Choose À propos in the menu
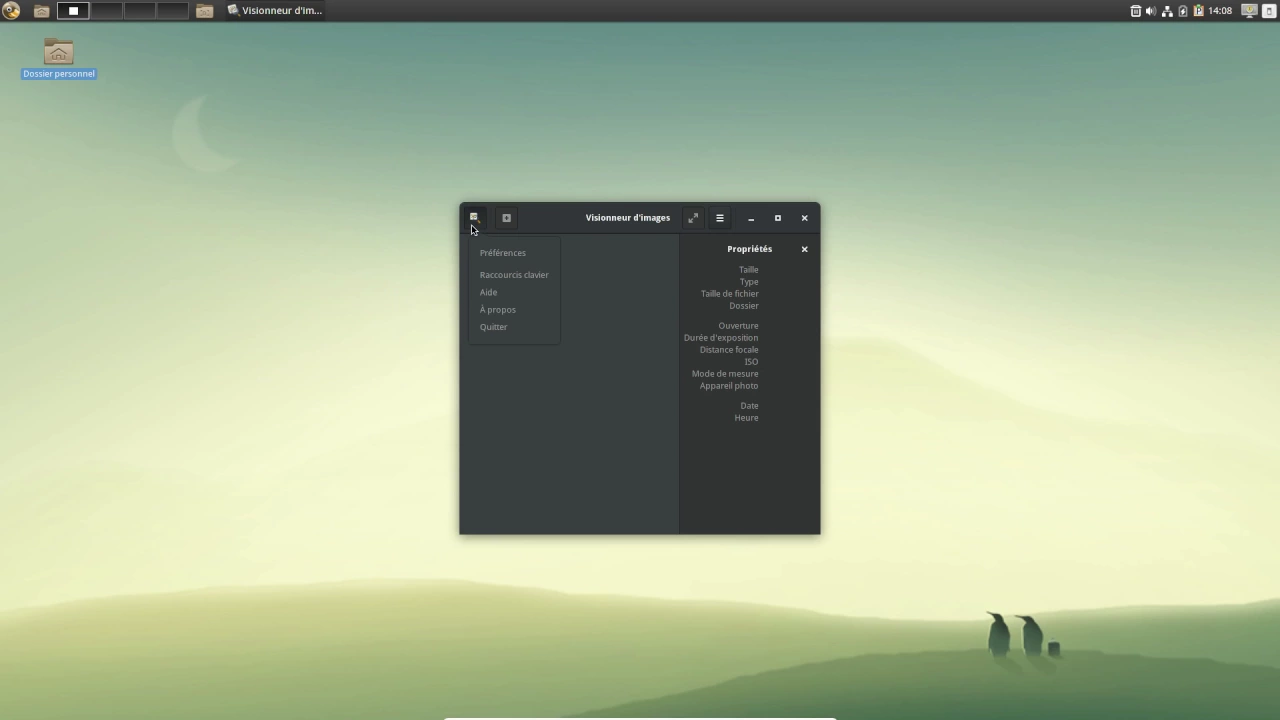The image size is (1280, 720). point(514,310)
